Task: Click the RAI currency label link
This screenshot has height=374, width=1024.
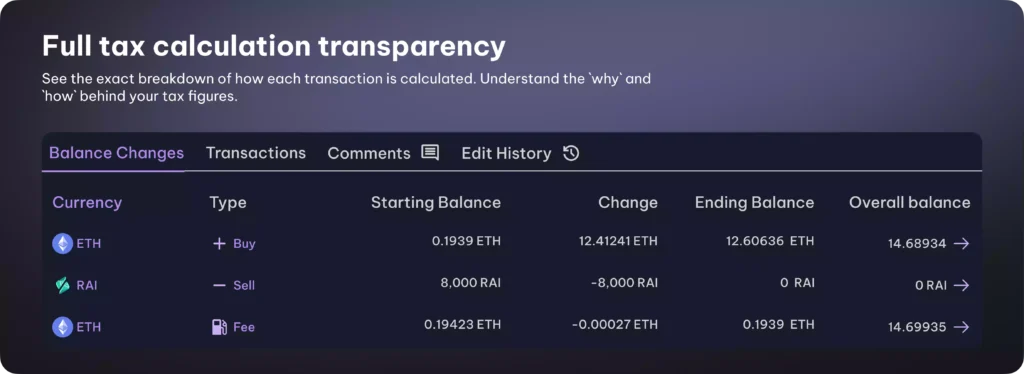Action: pos(87,285)
